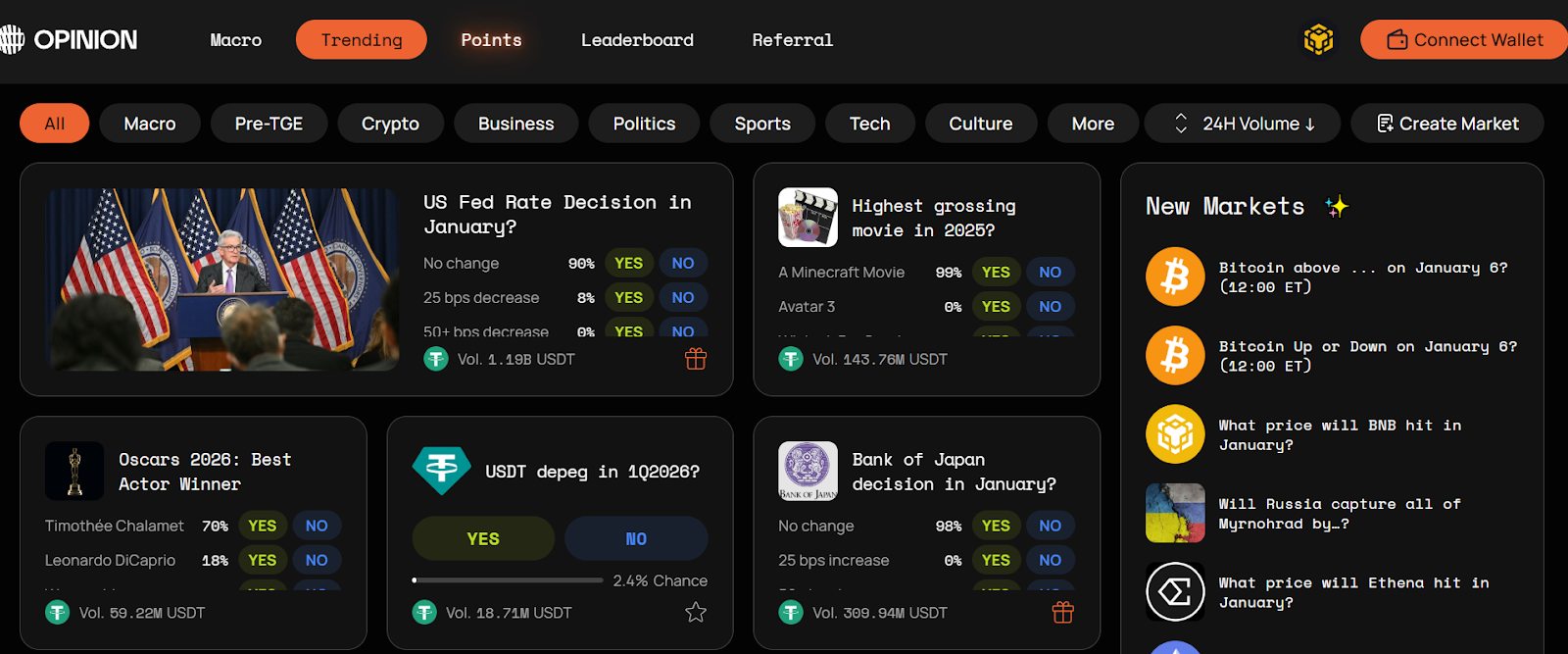Click the USDT depeg chance progress bar
This screenshot has height=654, width=1568.
coord(508,580)
